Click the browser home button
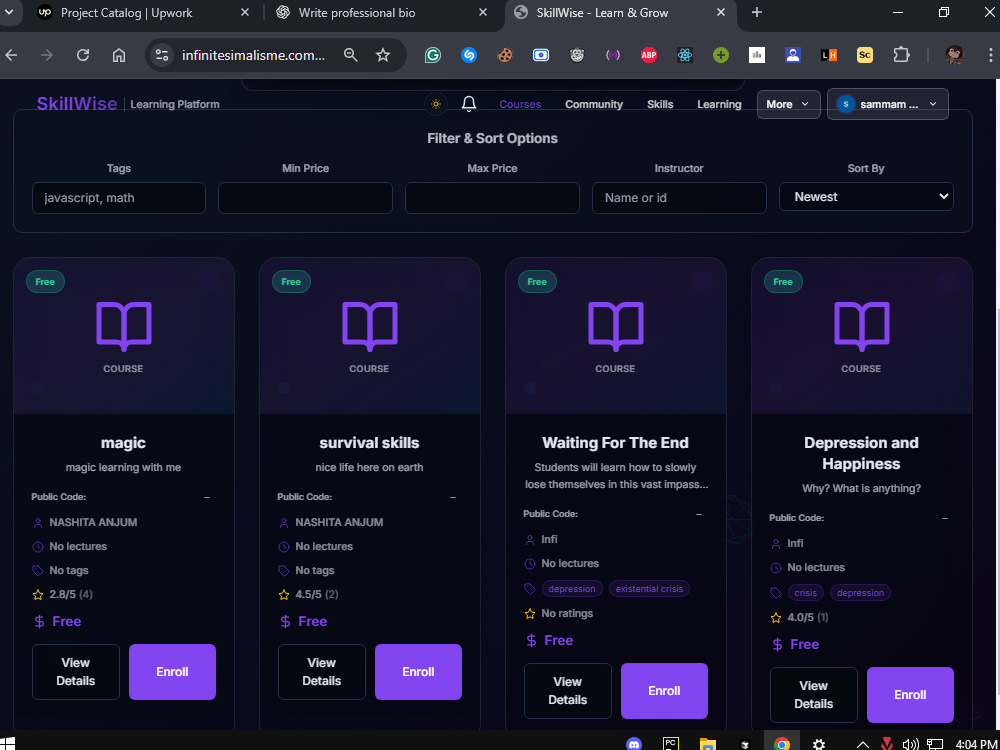The image size is (1000, 750). 119,55
